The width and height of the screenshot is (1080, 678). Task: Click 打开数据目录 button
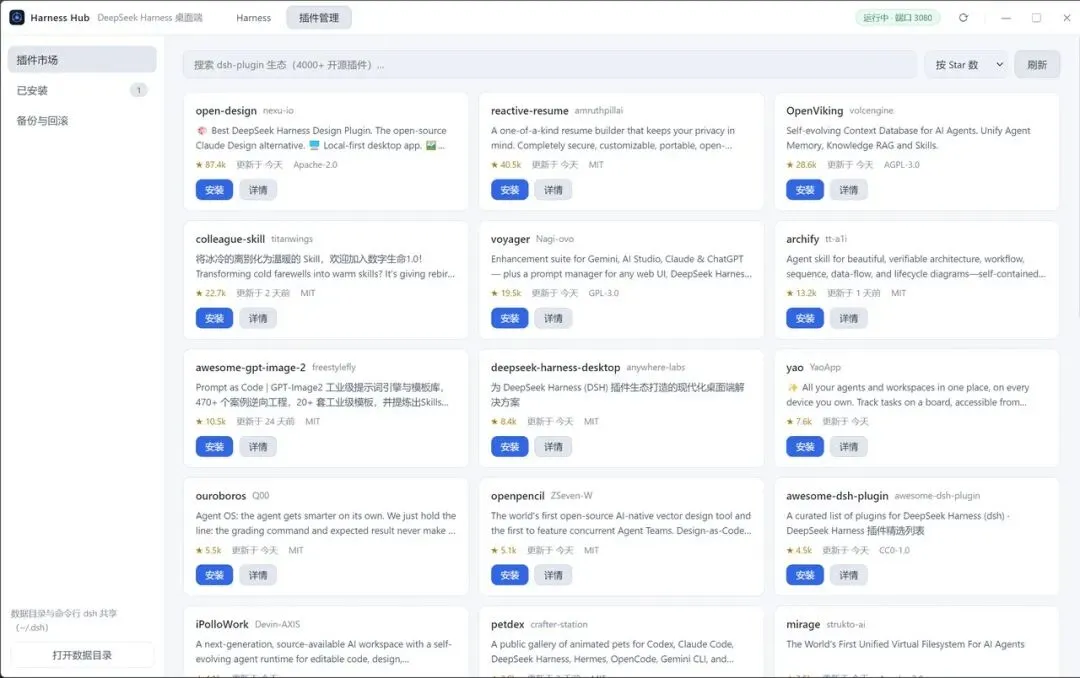(x=82, y=655)
